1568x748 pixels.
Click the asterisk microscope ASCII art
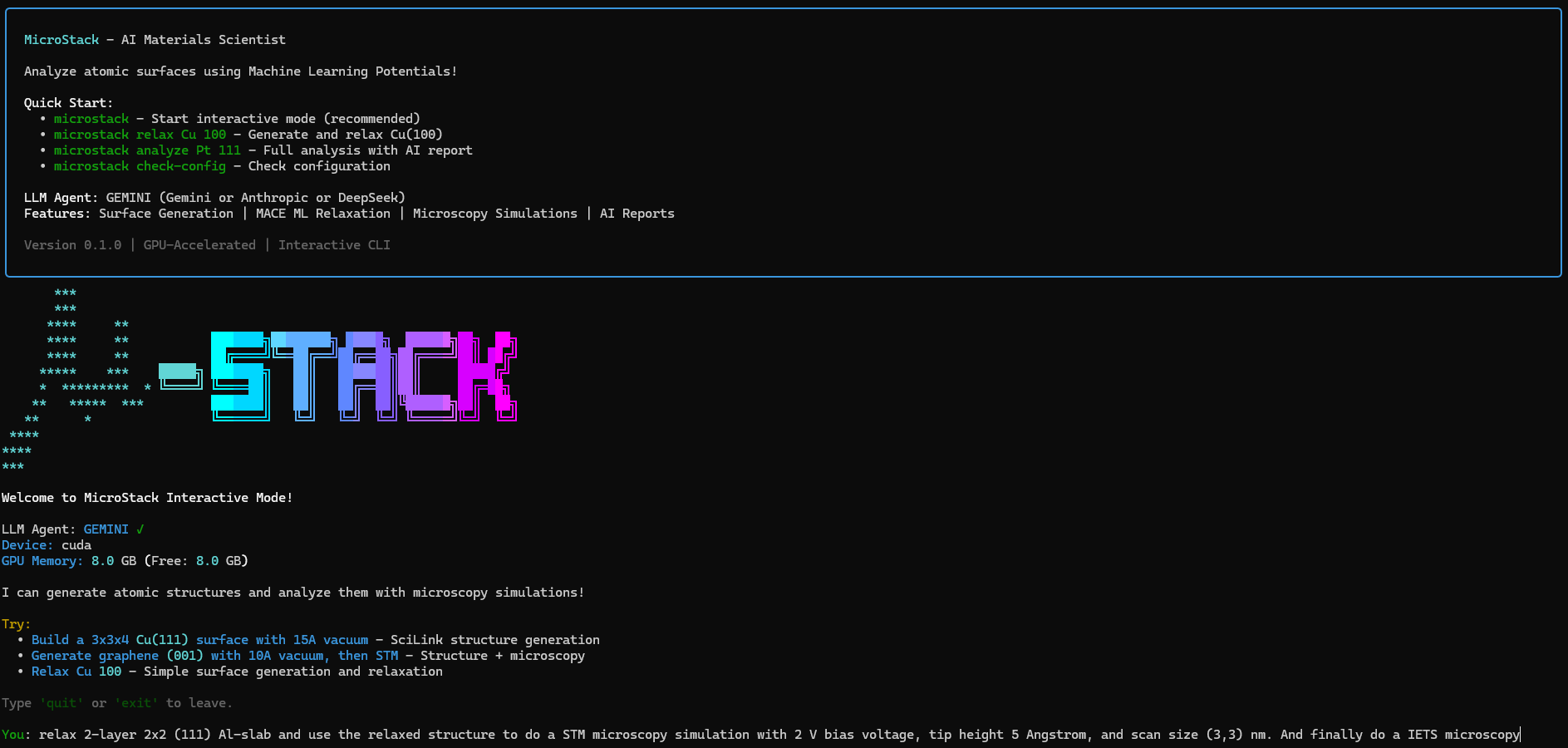[77, 380]
